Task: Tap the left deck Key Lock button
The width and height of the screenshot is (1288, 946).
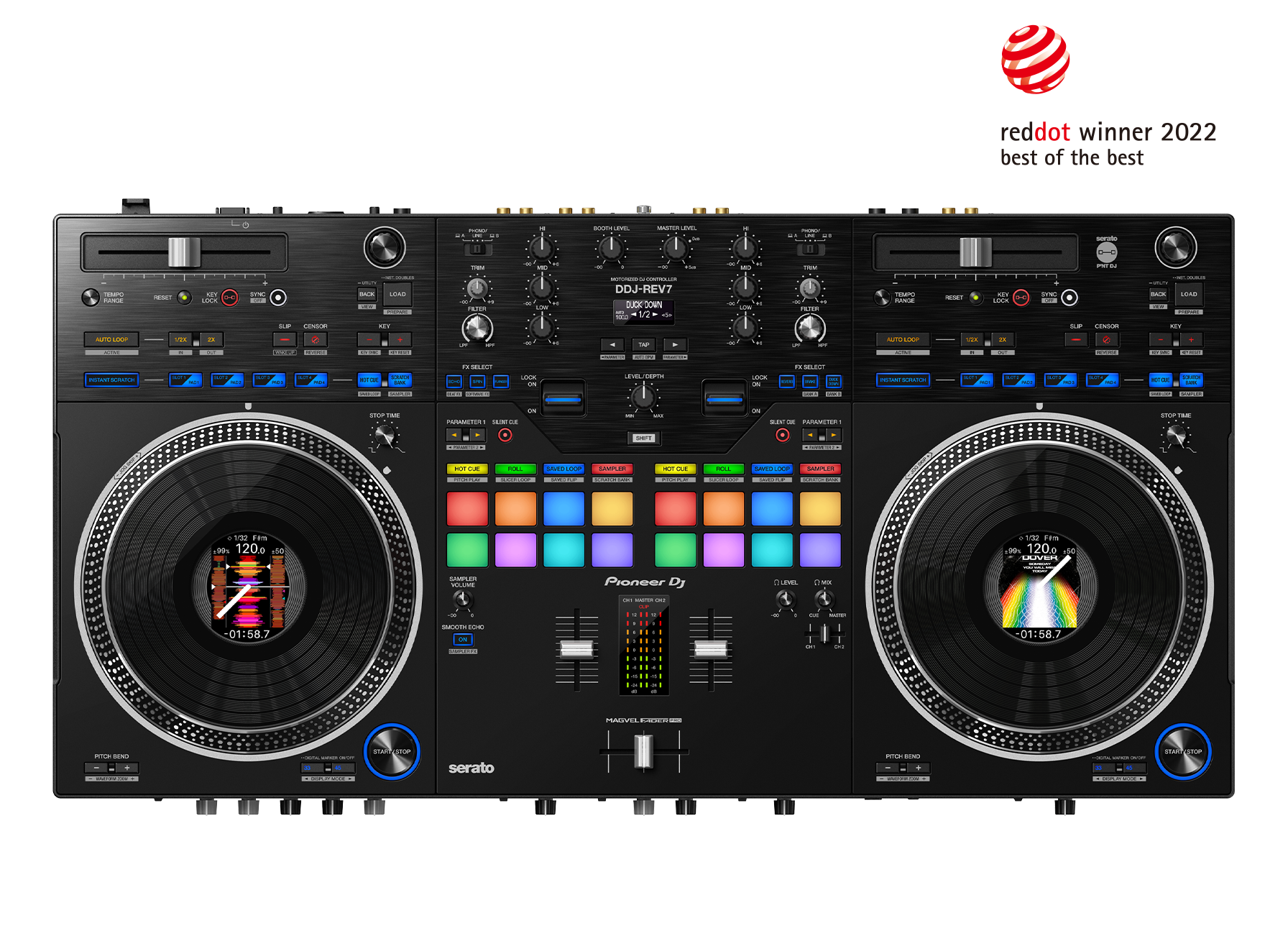Action: 229,298
